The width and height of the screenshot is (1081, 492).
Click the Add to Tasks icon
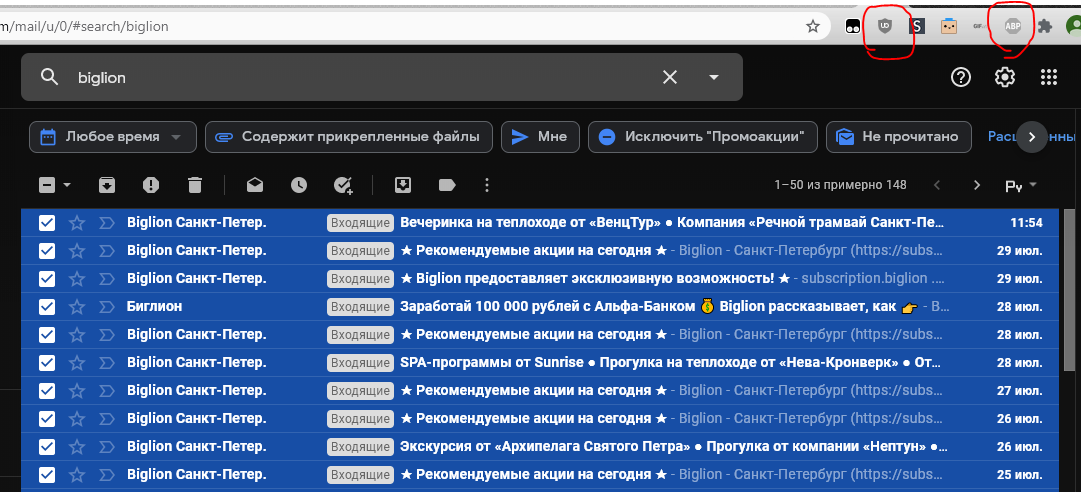point(343,185)
